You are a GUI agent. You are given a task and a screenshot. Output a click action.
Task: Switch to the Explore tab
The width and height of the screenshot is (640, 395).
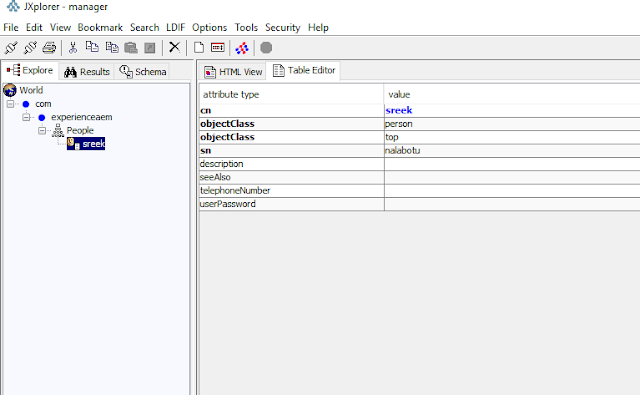(30, 71)
